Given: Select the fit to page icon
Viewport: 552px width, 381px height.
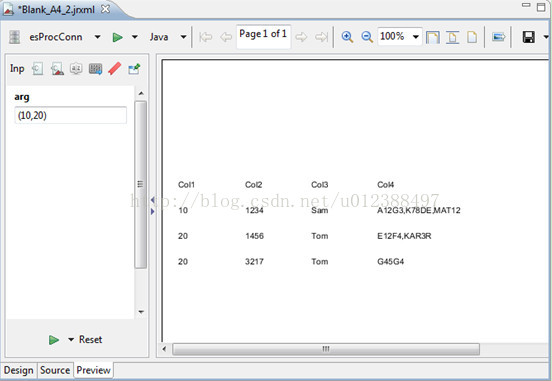Looking at the screenshot, I should pos(433,37).
